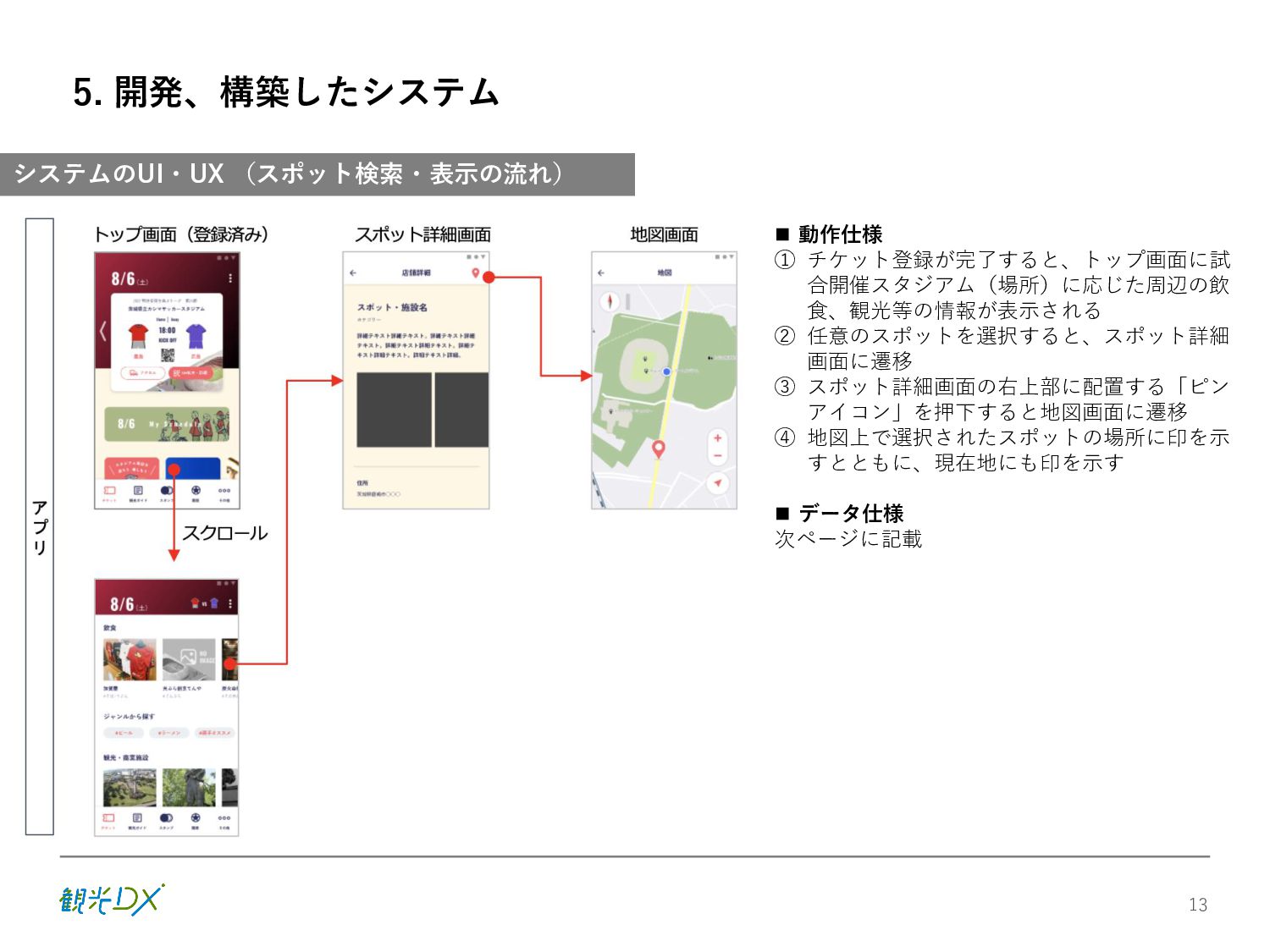
Task: Select the #ビール genre tag
Action: click(x=124, y=733)
